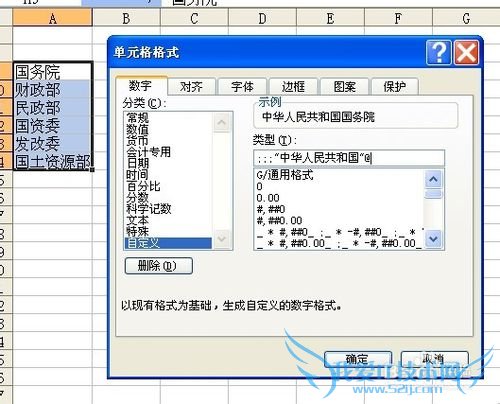Viewport: 500px width, 404px height.
Task: Click the 取消 button
Action: pyautogui.click(x=434, y=359)
